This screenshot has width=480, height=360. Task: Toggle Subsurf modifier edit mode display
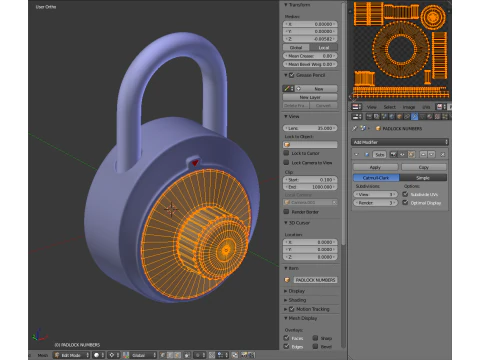tap(411, 154)
